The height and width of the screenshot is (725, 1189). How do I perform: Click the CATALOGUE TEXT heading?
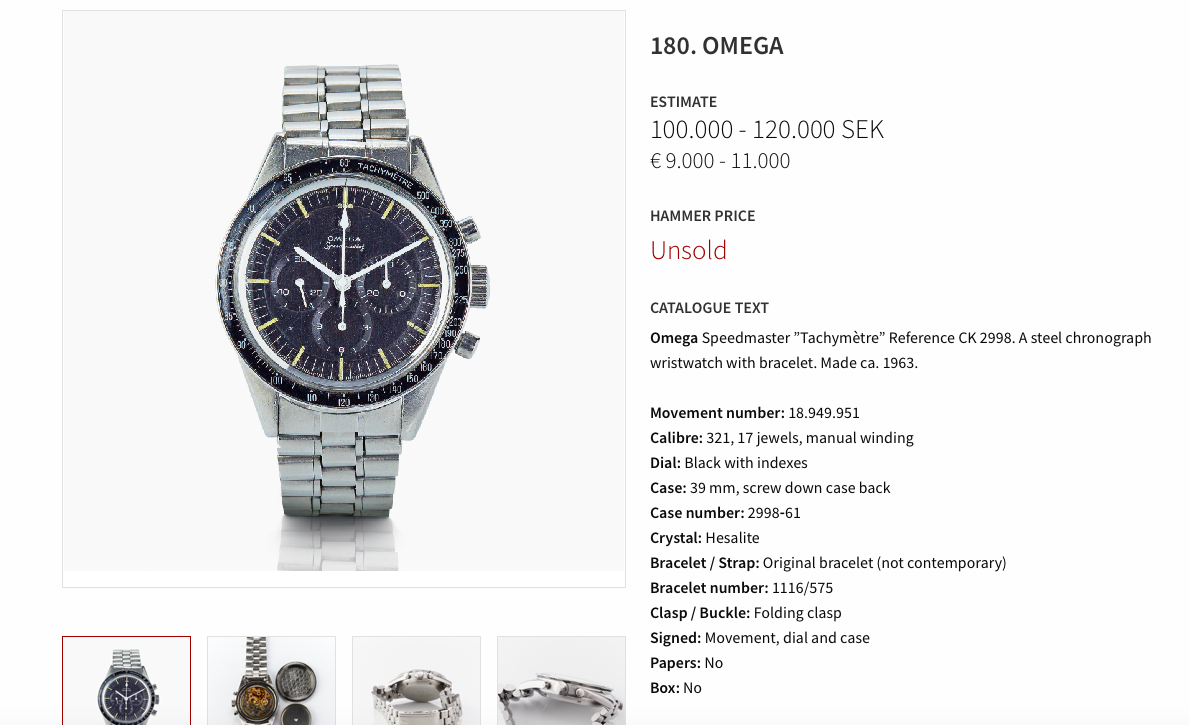click(709, 308)
